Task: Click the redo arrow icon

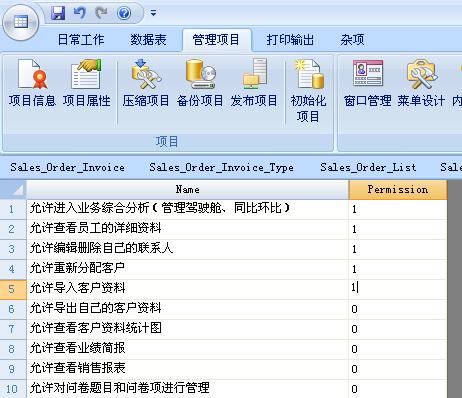Action: coord(101,13)
